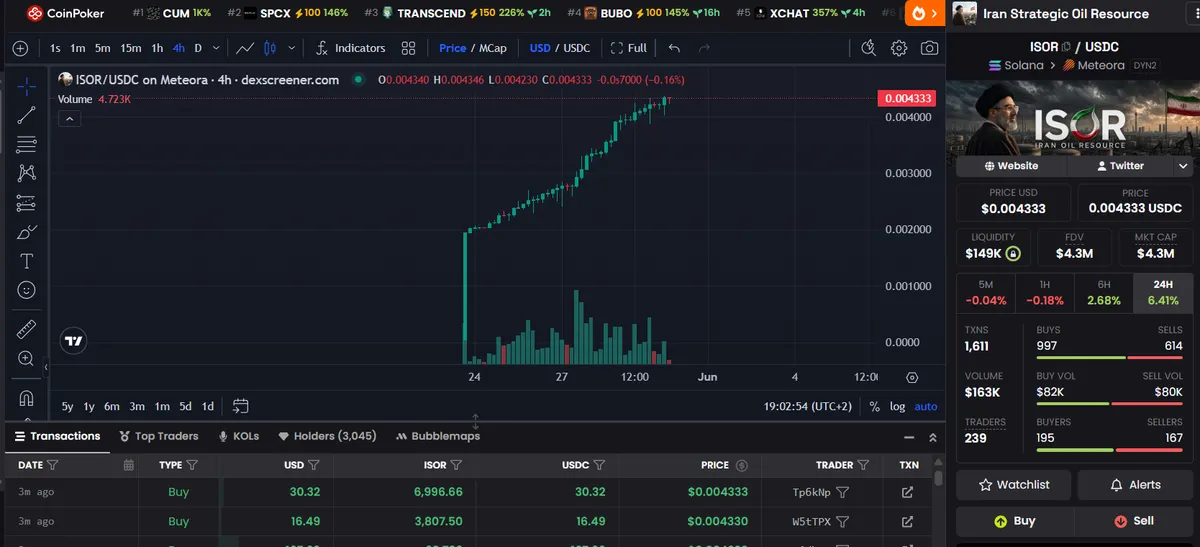Filter transactions by TYPE column

(x=192, y=465)
